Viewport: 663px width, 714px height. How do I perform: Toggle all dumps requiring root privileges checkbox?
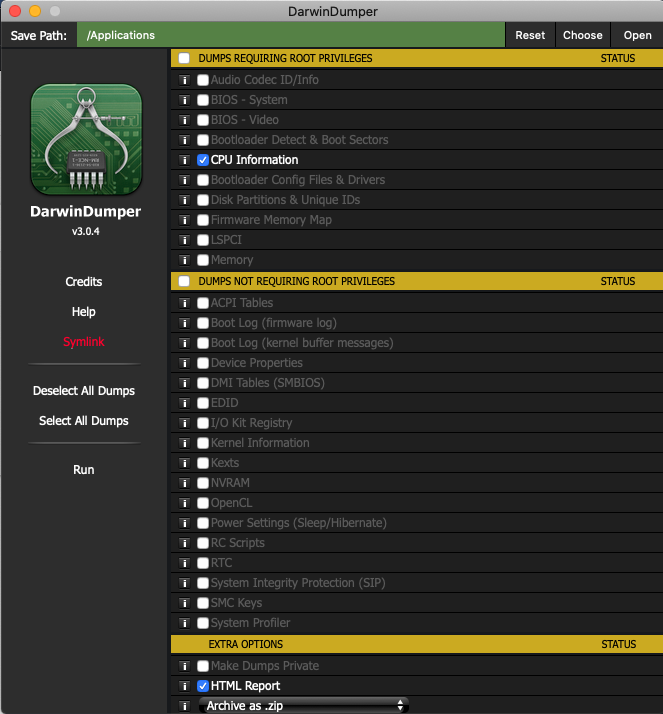pyautogui.click(x=184, y=58)
